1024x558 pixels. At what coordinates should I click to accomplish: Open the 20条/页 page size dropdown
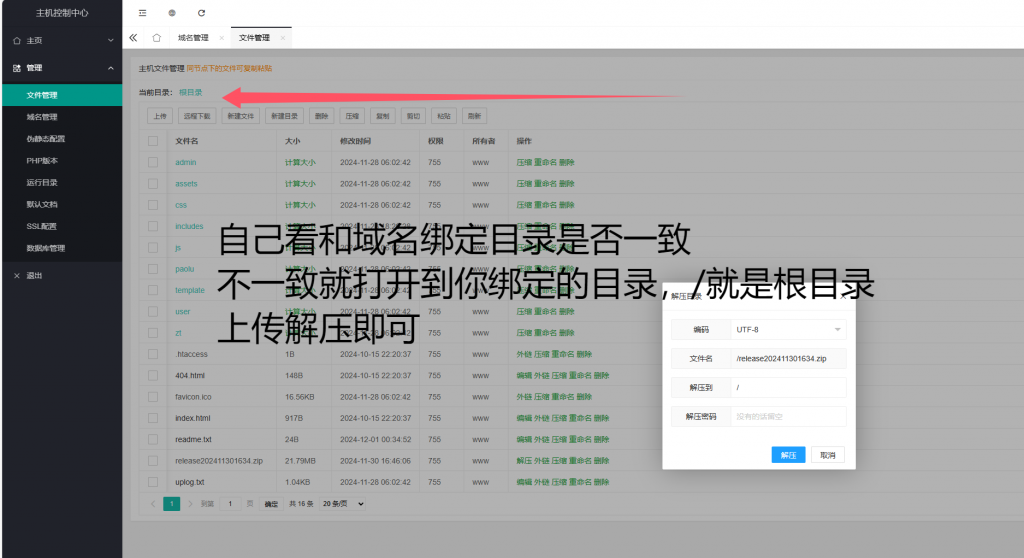pos(343,504)
